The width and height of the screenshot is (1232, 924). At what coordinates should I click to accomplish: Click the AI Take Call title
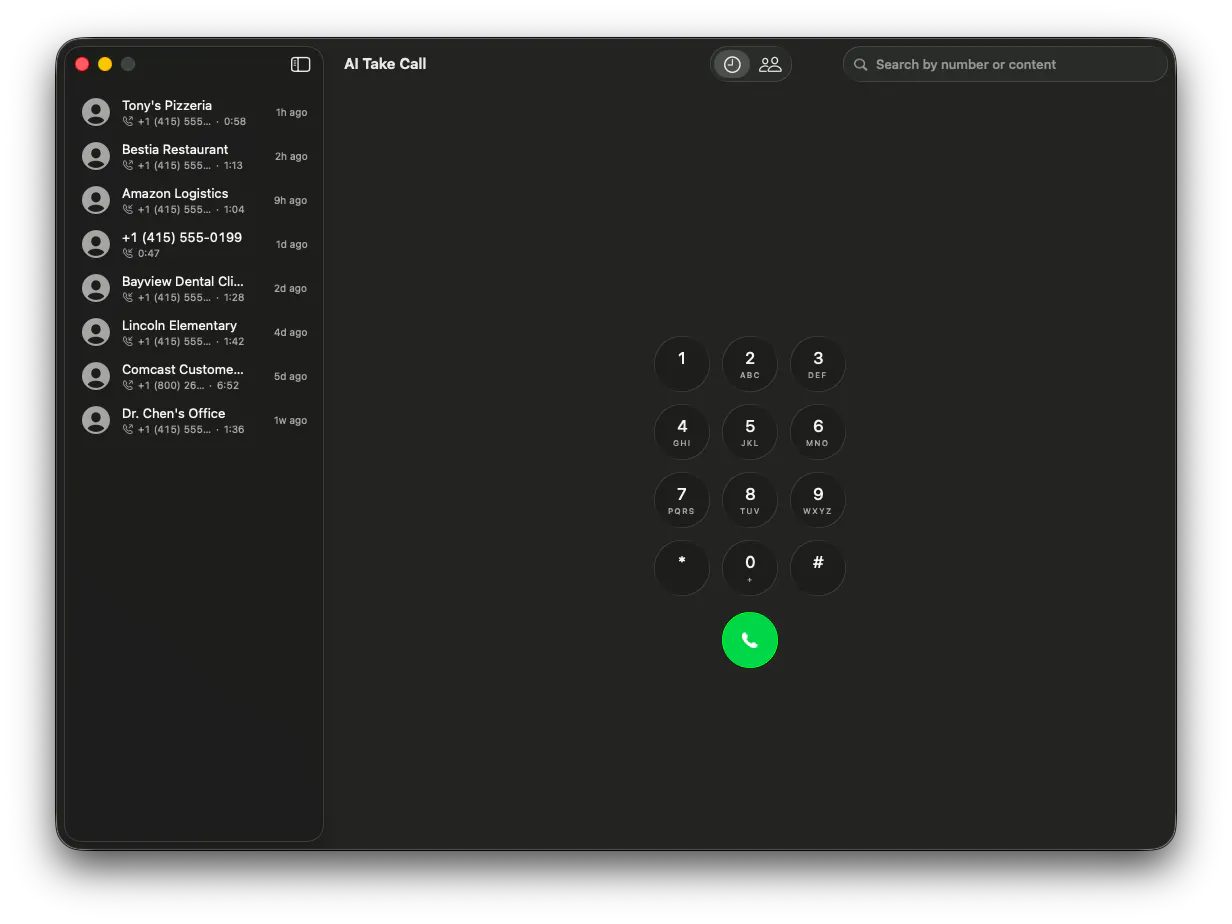[x=385, y=64]
